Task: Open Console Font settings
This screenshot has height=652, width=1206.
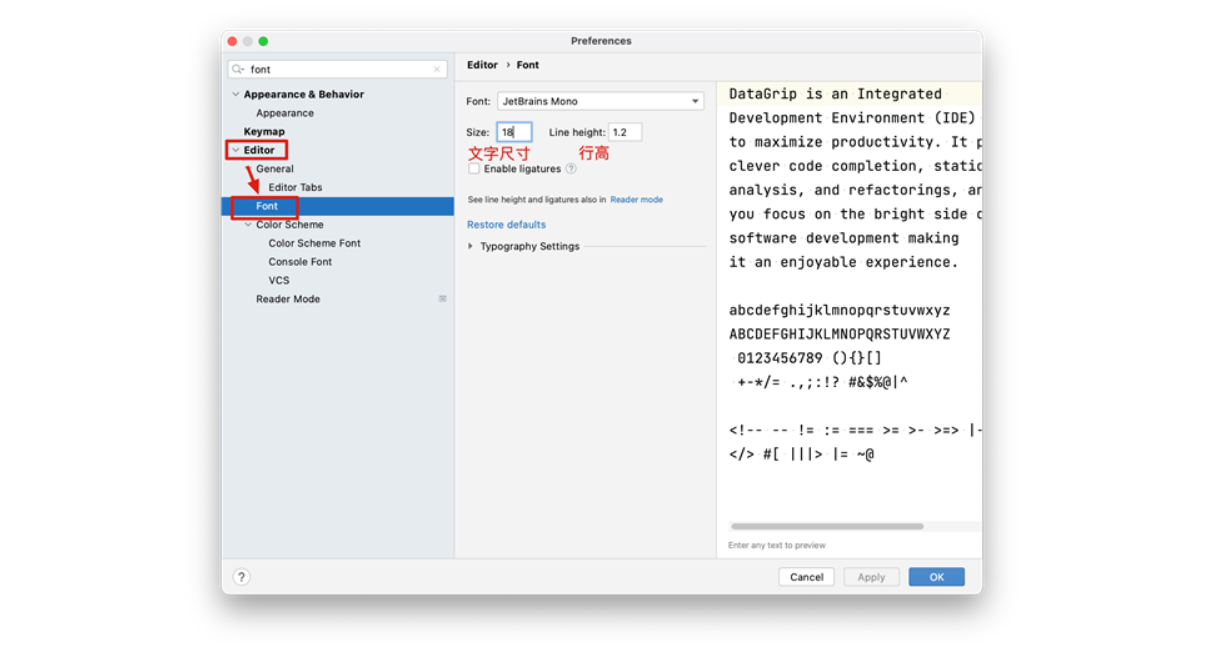Action: (x=300, y=262)
